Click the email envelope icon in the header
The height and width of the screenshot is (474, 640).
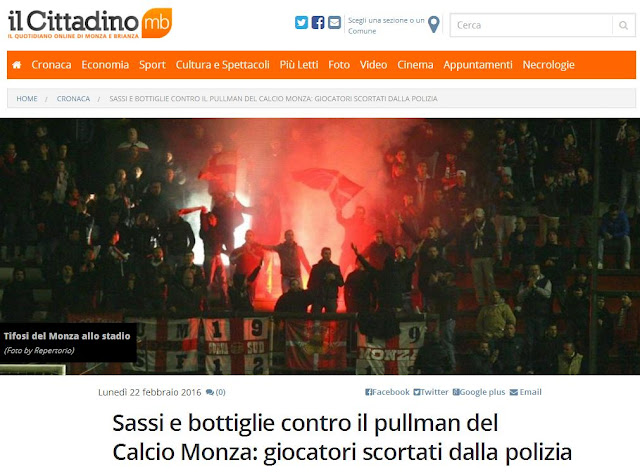click(334, 22)
